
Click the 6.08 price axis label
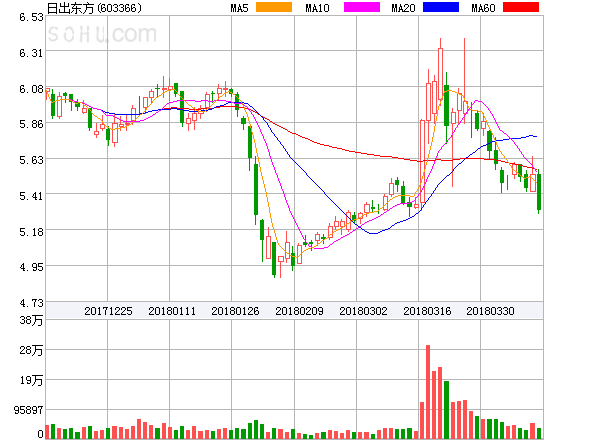(x=31, y=89)
